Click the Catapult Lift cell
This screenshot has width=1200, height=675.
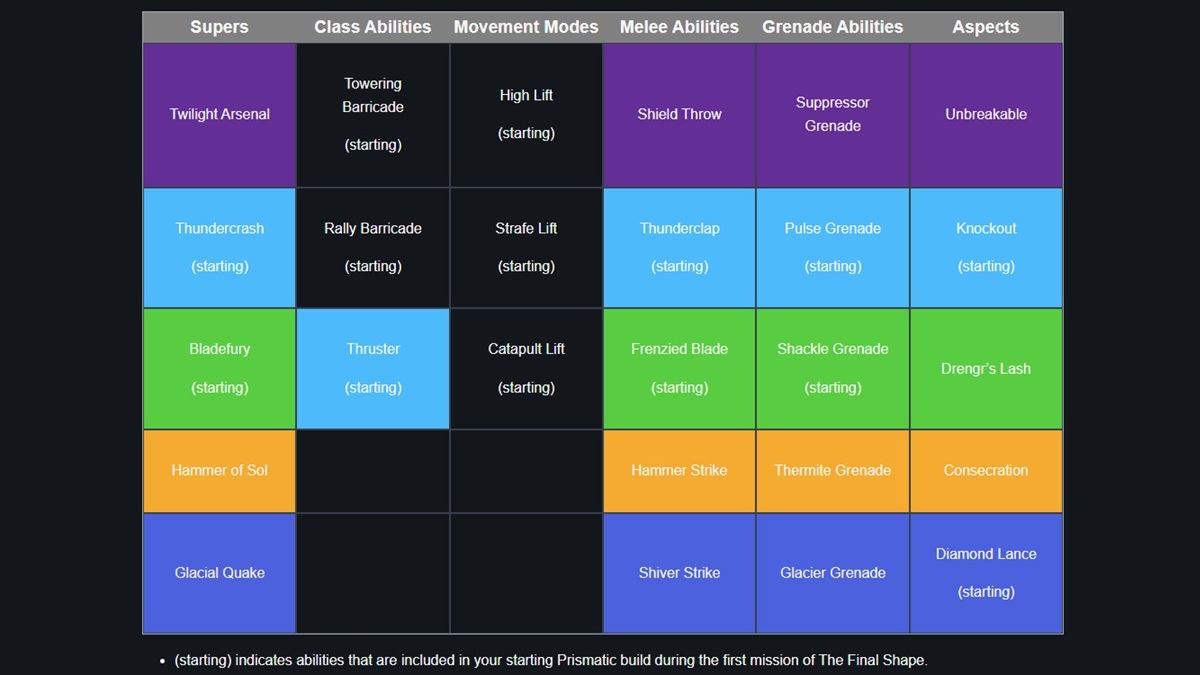tap(526, 368)
